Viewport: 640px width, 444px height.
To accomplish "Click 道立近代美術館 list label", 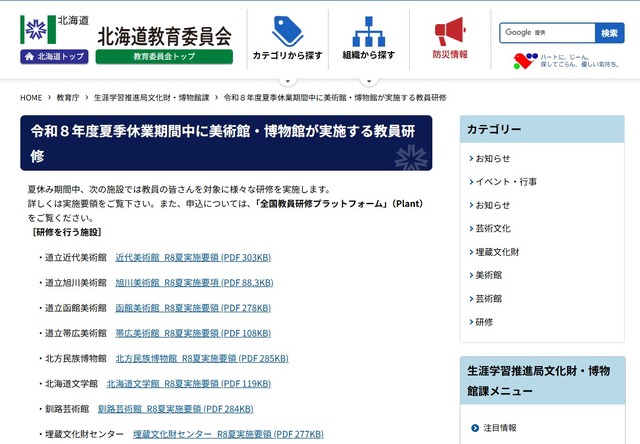I will point(76,258).
